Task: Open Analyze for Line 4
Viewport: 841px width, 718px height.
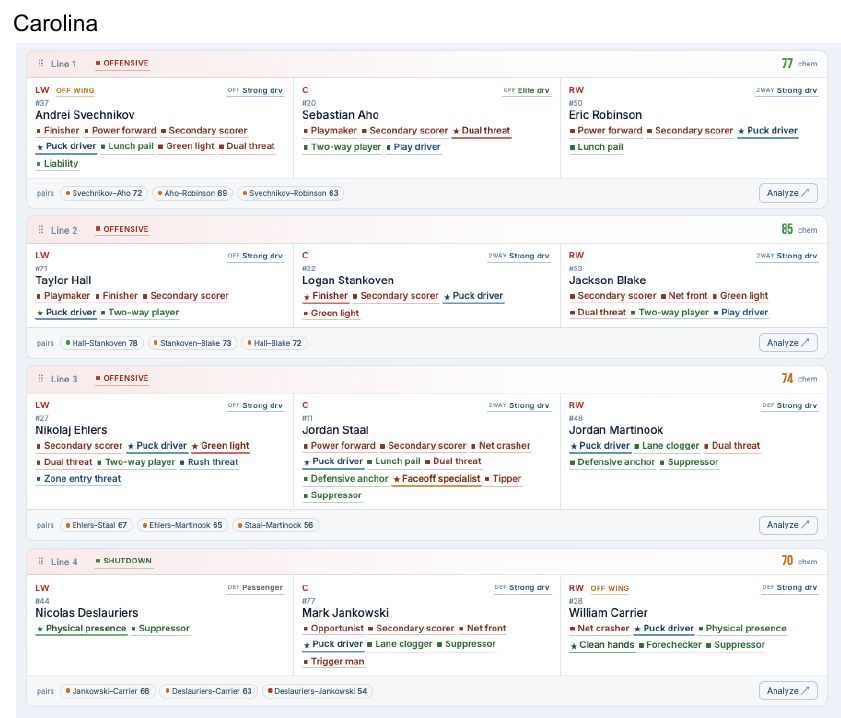Action: pos(788,691)
